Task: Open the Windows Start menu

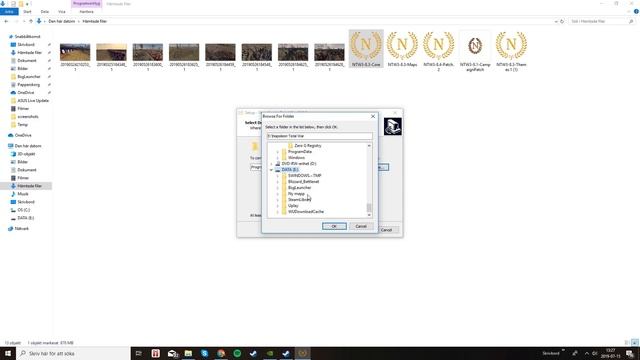Action: tap(8, 353)
